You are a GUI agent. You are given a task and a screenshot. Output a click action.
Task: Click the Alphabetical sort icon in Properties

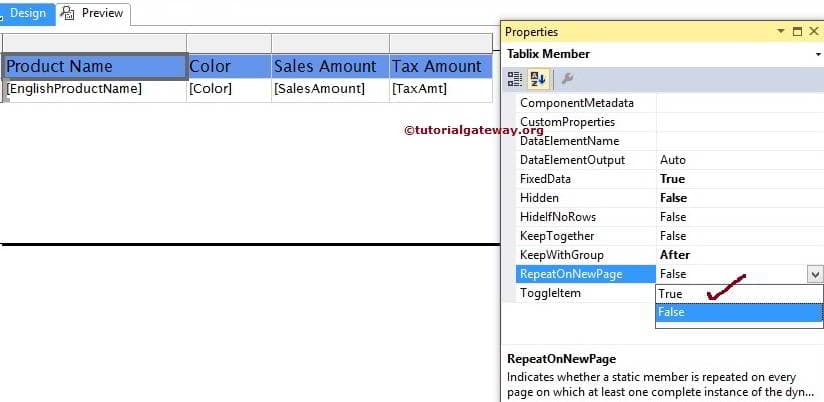pos(538,79)
